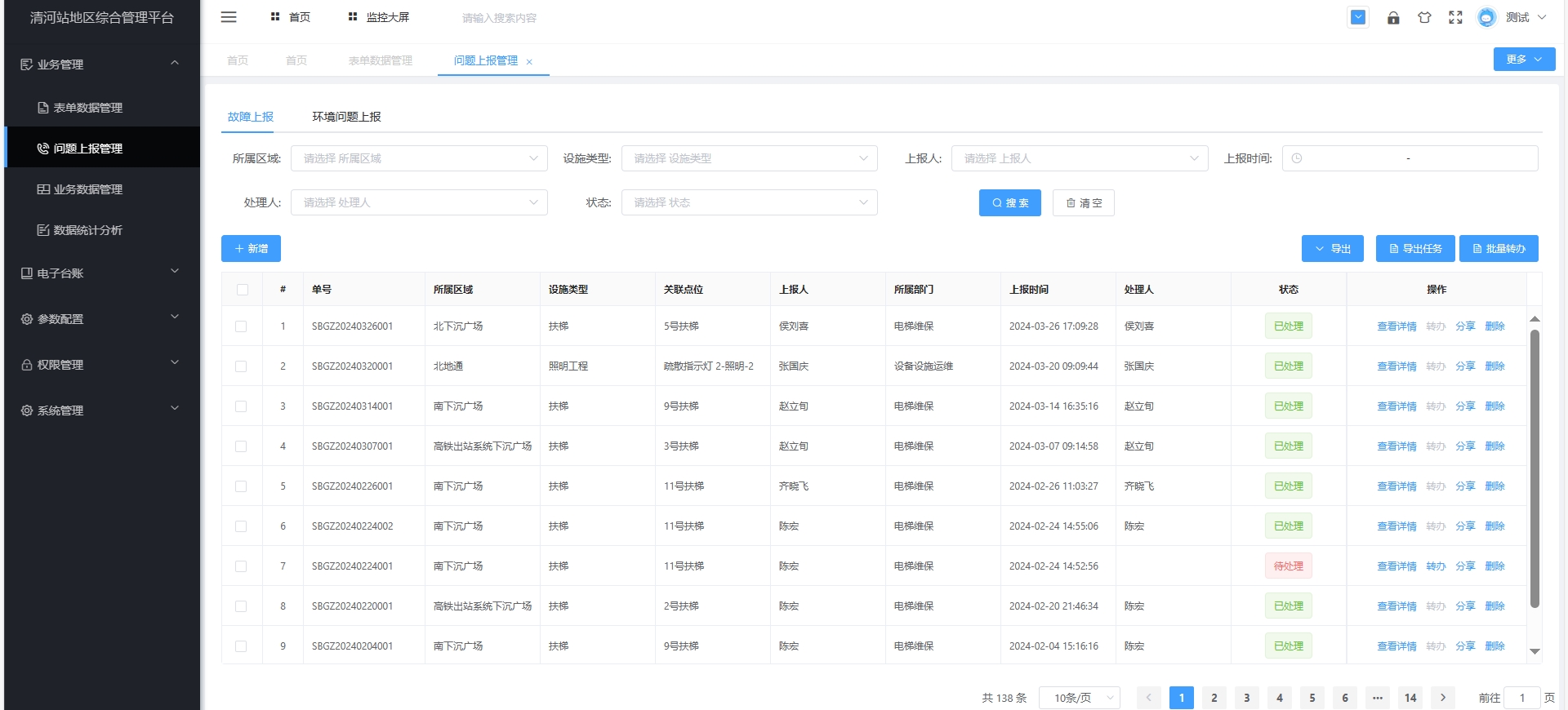Click the 表单数据管理 document icon
This screenshot has width=1568, height=710.
point(43,108)
